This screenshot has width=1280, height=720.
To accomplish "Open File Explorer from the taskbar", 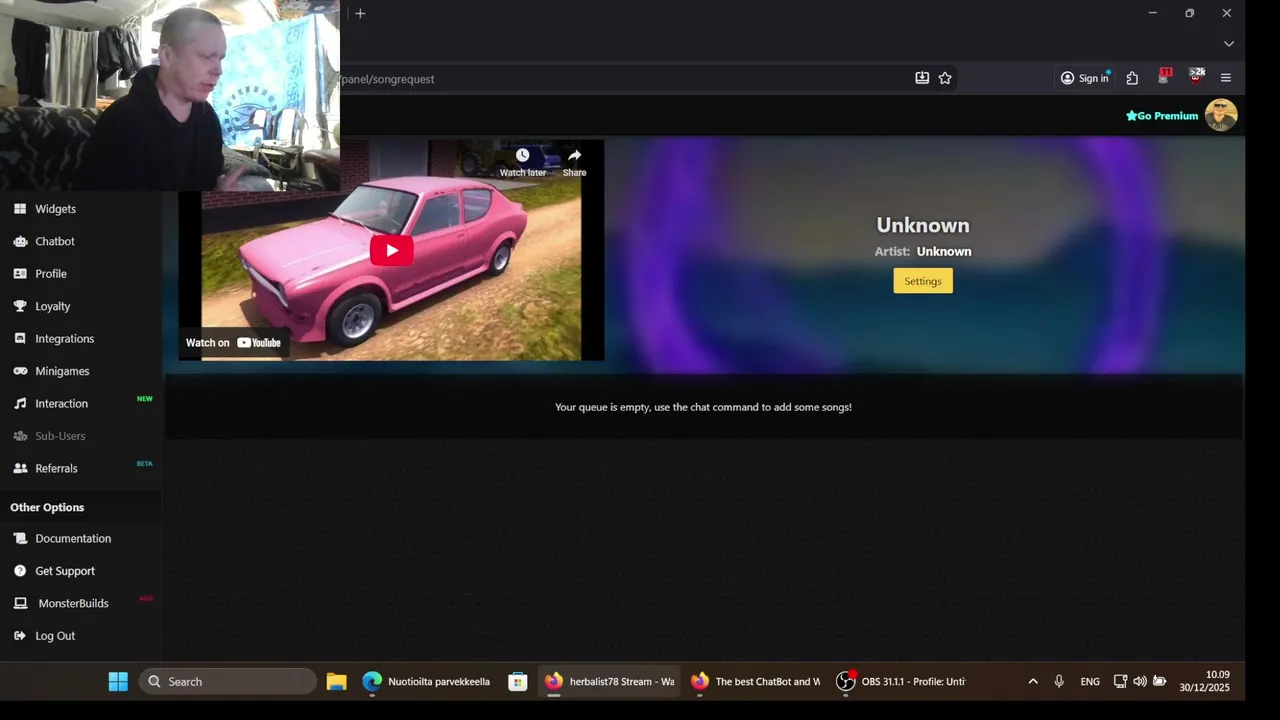I will (x=336, y=682).
